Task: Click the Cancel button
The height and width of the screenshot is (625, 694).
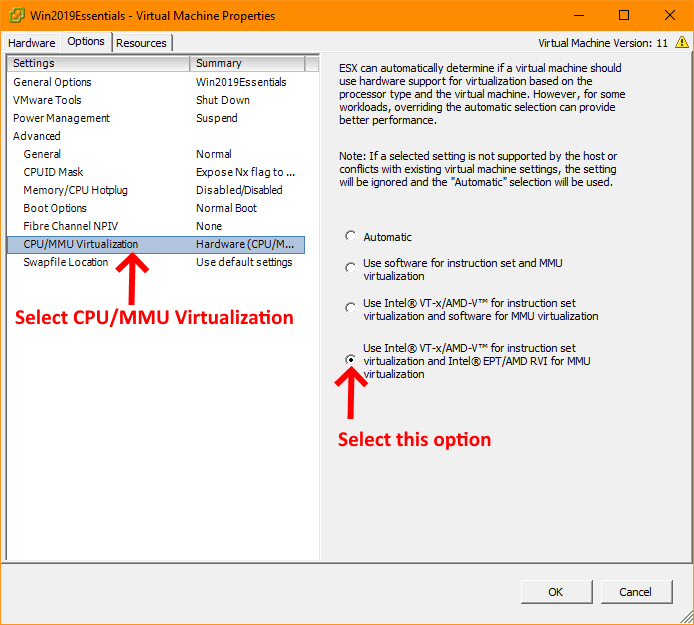Action: [x=636, y=592]
